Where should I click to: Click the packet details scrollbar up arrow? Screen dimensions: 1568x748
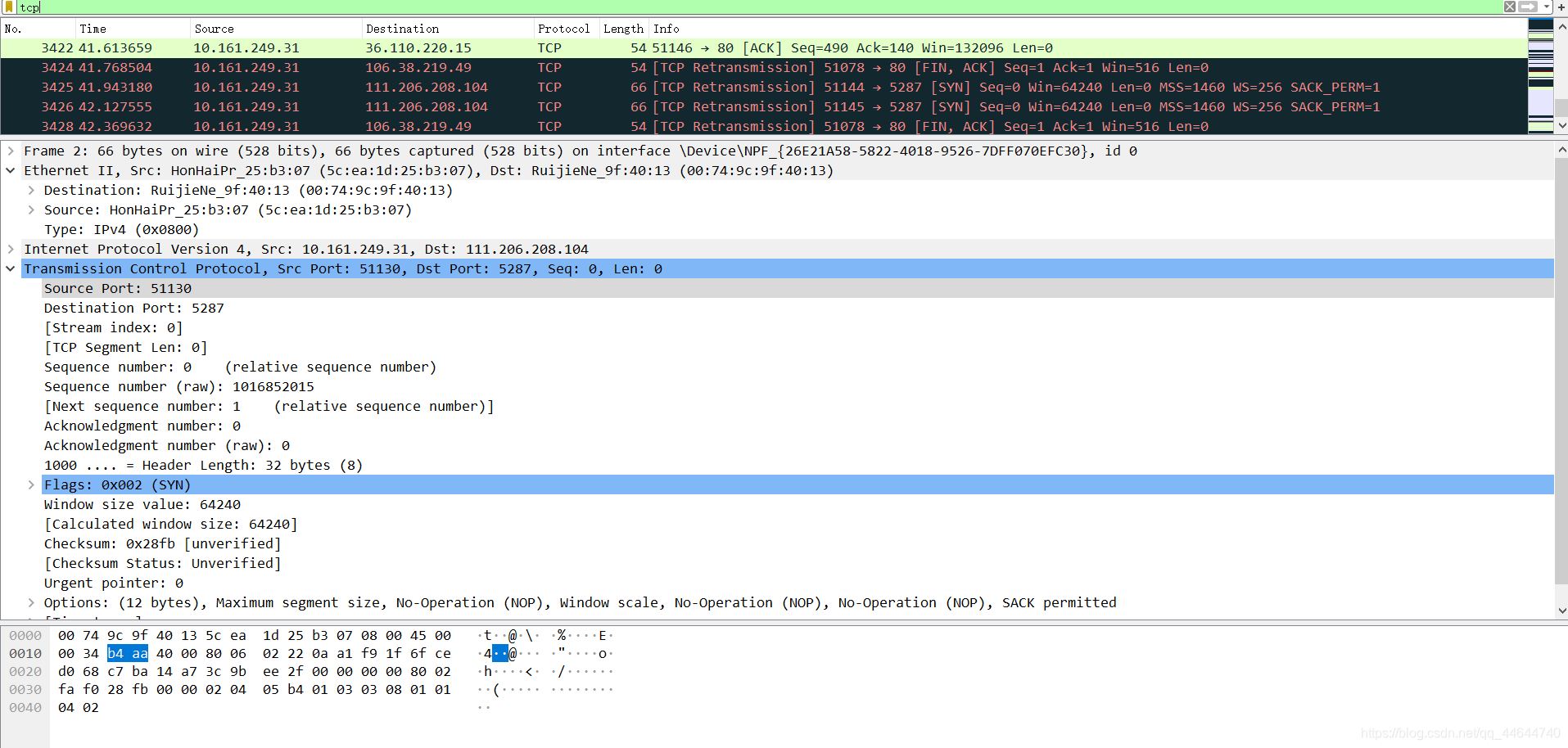tap(1561, 150)
